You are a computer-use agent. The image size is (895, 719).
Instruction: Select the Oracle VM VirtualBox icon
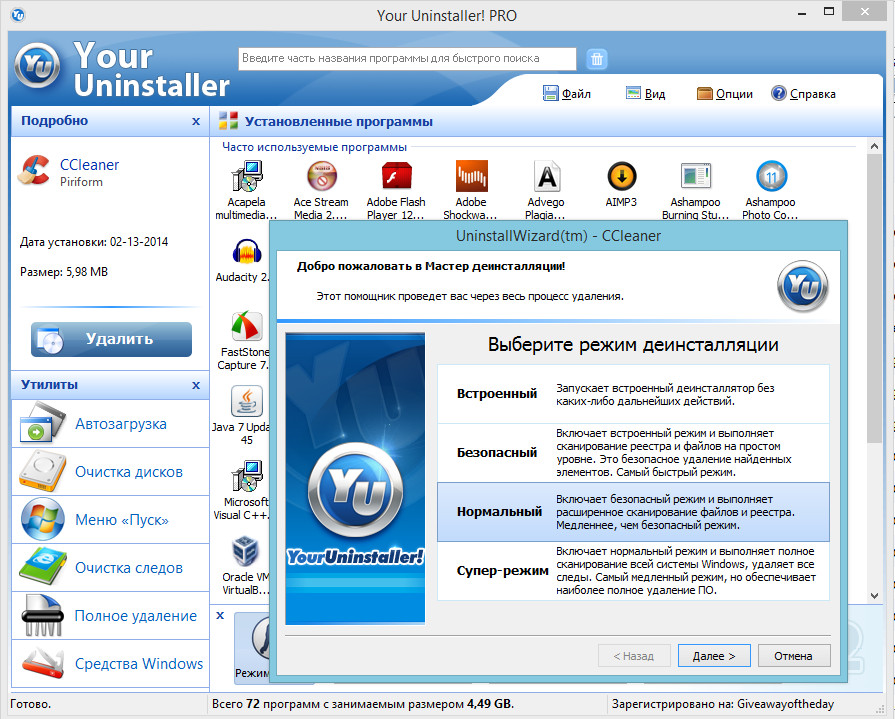coord(247,551)
